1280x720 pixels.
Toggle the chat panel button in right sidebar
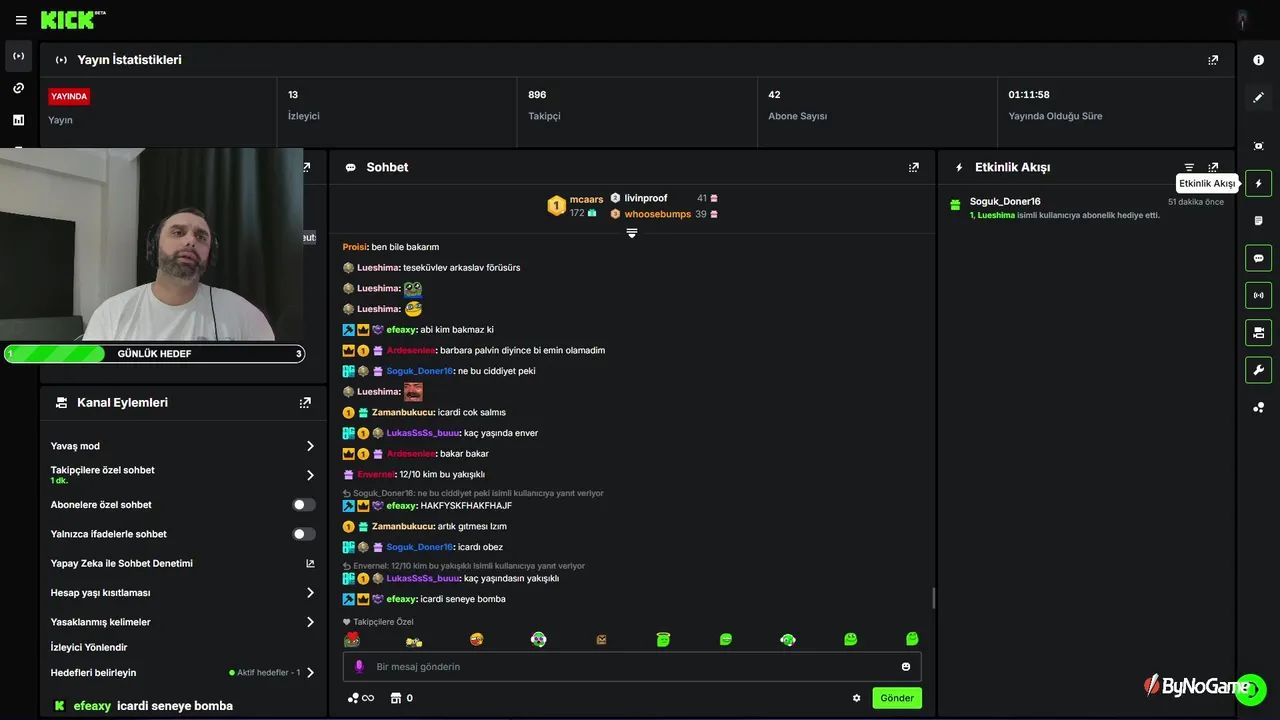click(x=1258, y=258)
